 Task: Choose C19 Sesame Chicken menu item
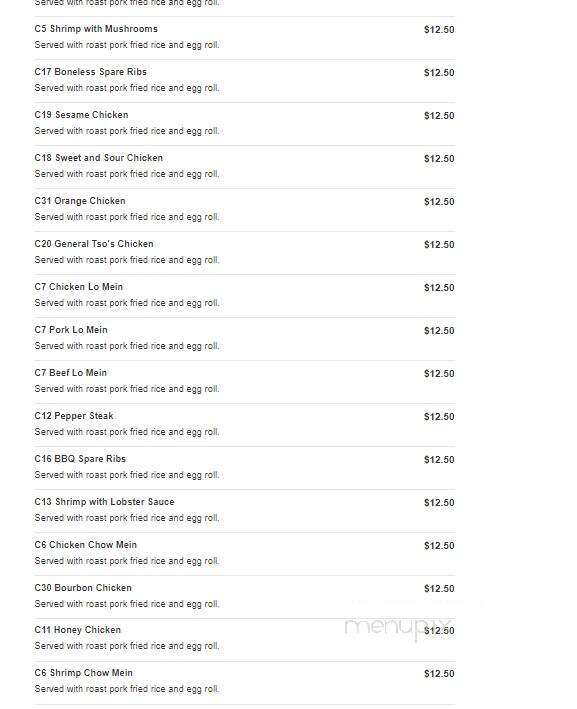[81, 115]
